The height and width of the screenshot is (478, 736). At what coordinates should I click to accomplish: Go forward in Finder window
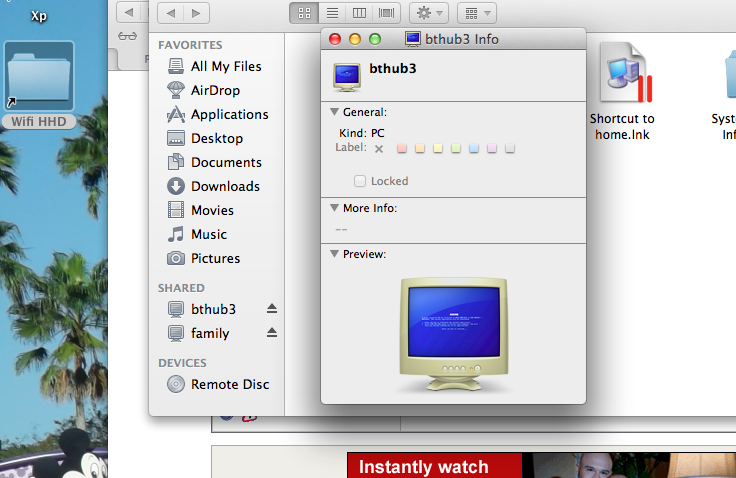click(x=196, y=13)
